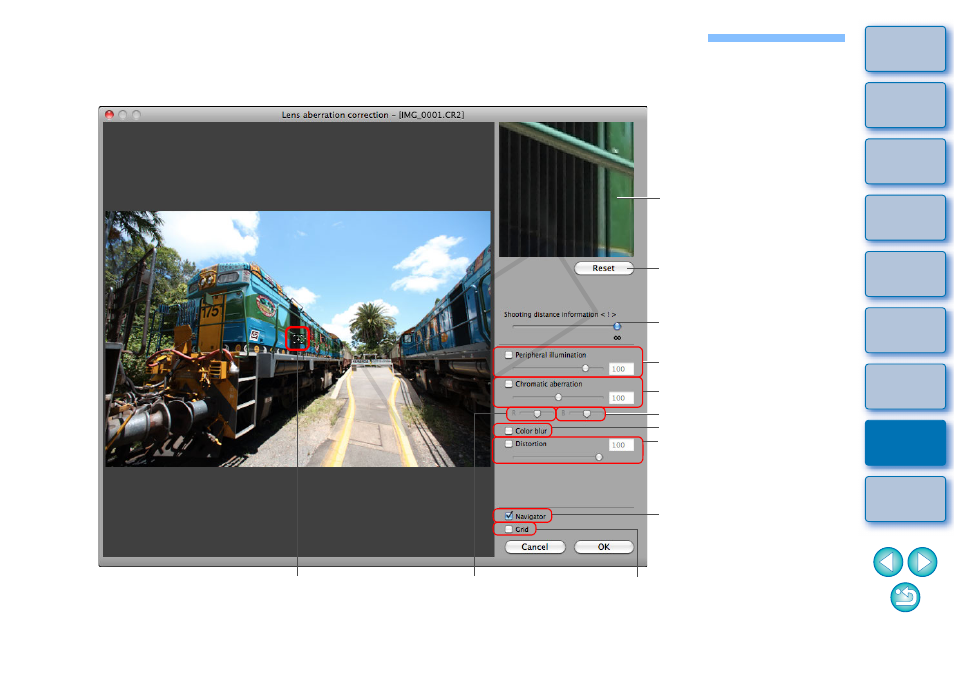Viewport: 954px width, 674px height.
Task: Click the Chromatic aberration slider handle
Action: coord(558,398)
